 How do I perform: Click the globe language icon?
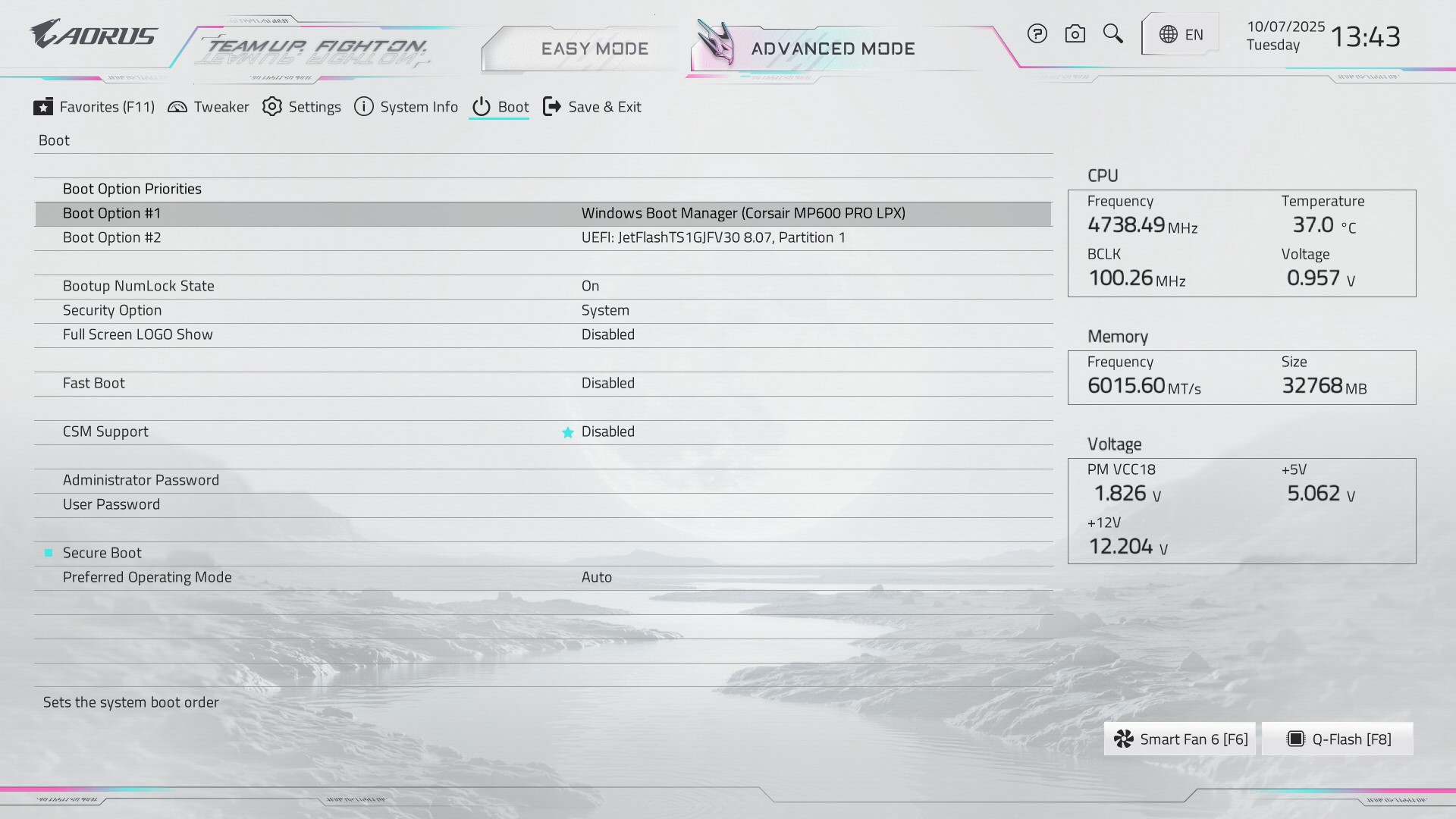[1169, 35]
